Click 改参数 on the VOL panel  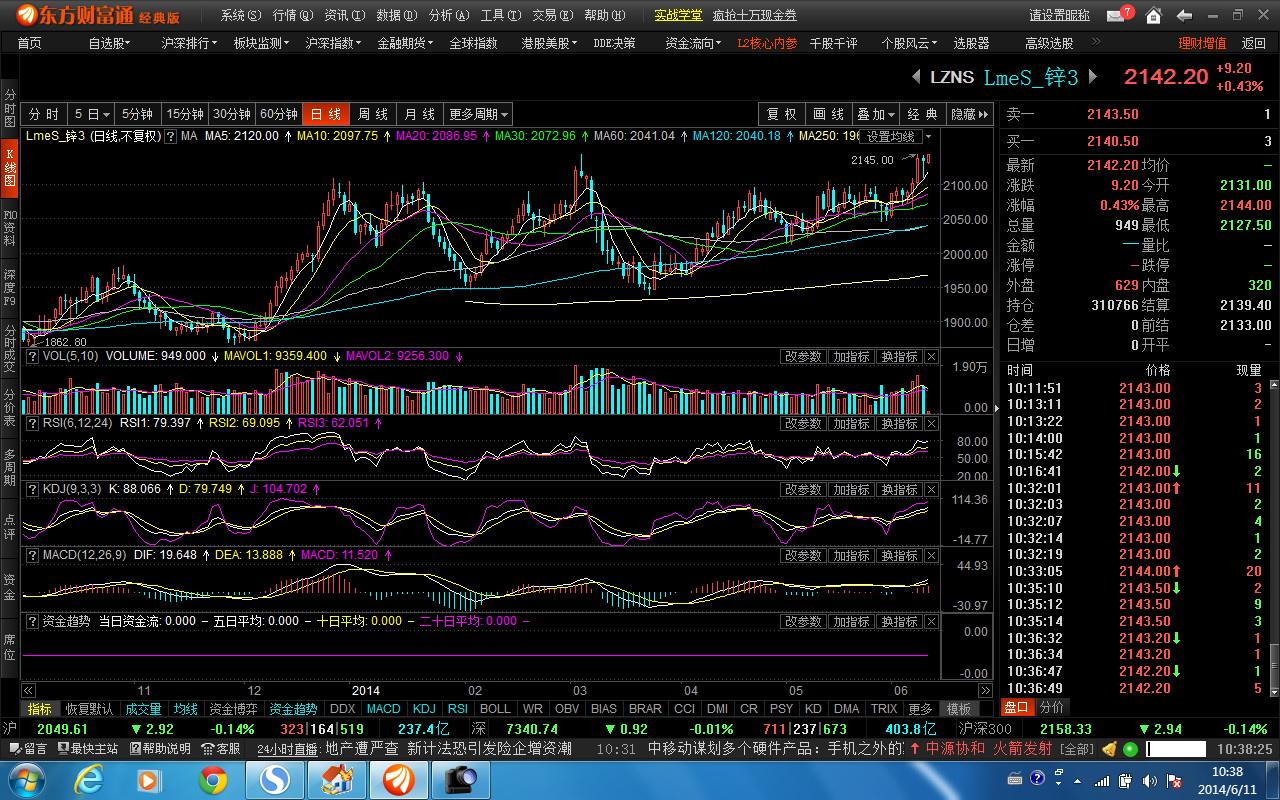pos(803,357)
